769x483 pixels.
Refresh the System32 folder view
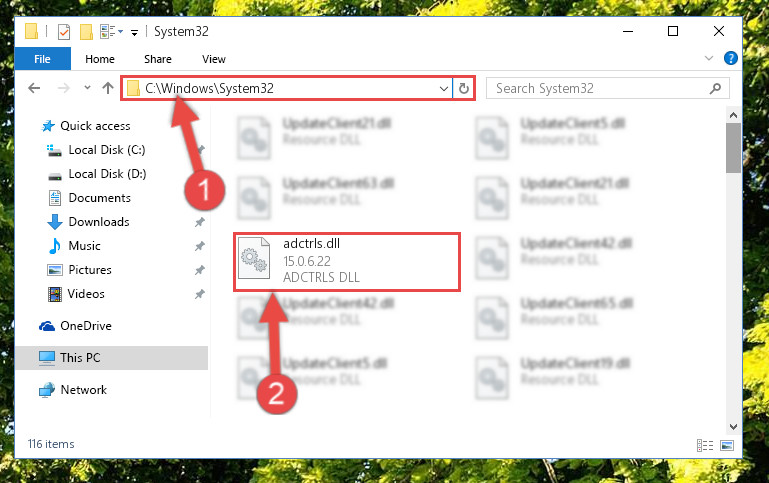coord(463,88)
